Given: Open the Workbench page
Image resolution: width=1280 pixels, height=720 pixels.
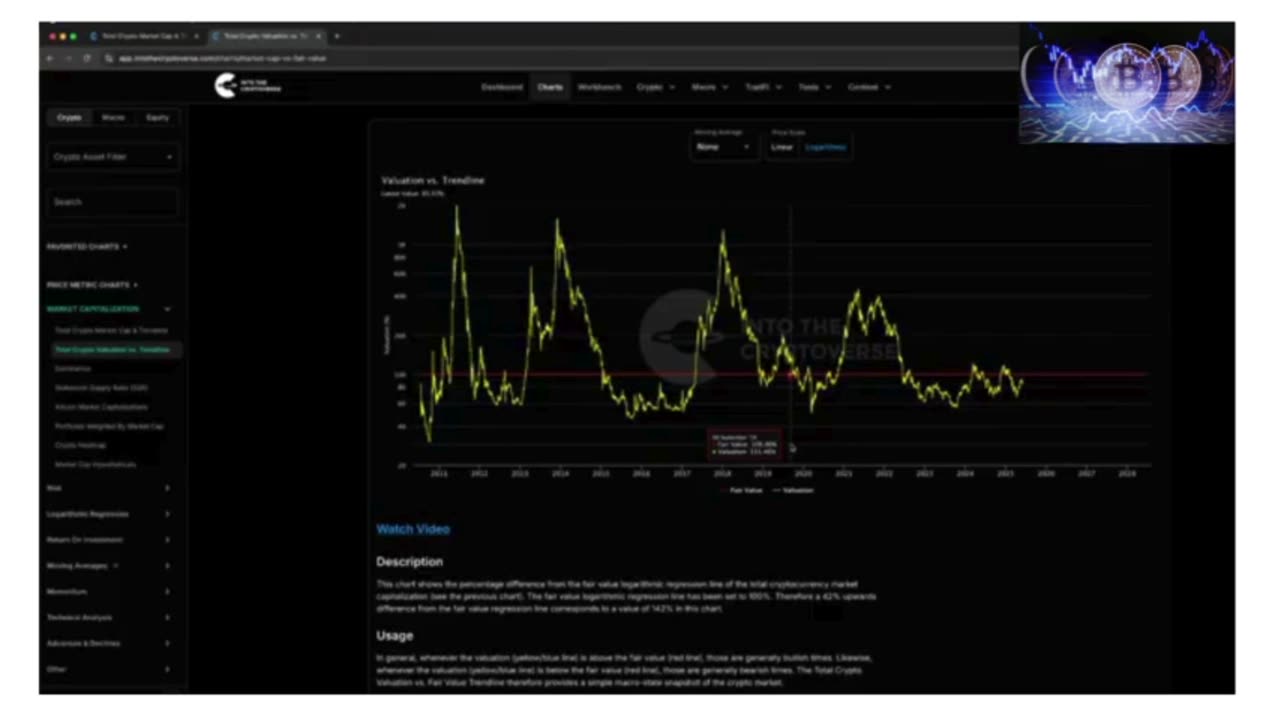Looking at the screenshot, I should (599, 87).
